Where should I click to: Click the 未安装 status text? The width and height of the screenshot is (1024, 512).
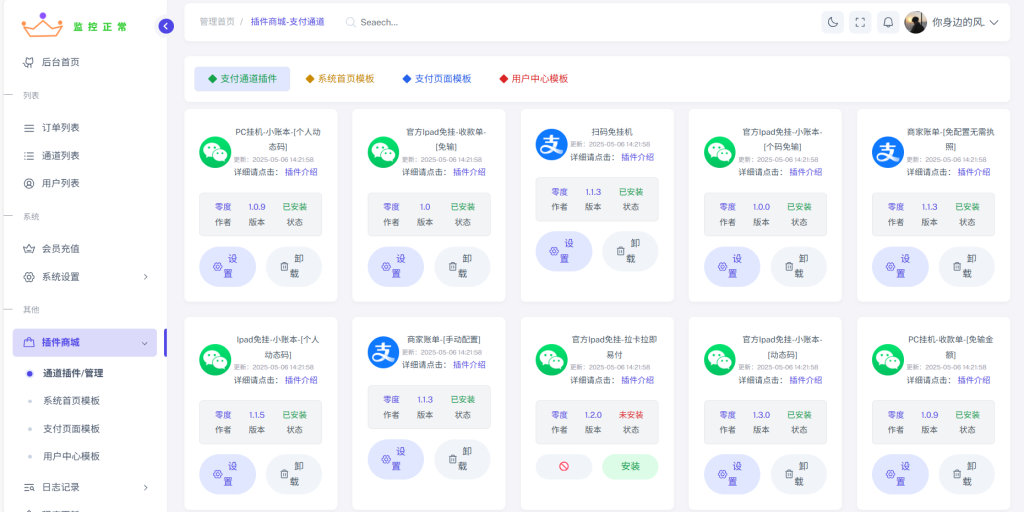point(631,415)
